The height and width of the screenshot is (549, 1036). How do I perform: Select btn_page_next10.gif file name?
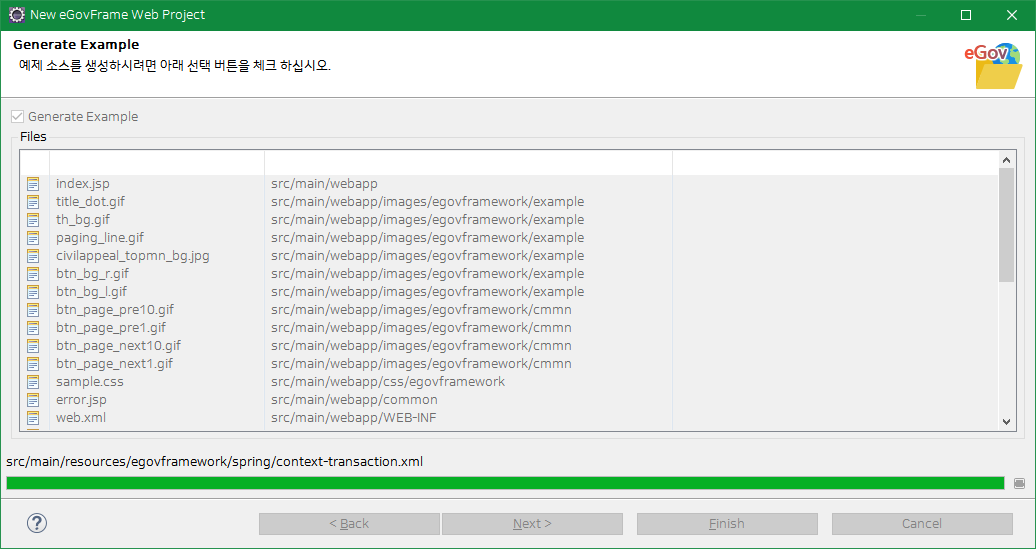pos(118,346)
